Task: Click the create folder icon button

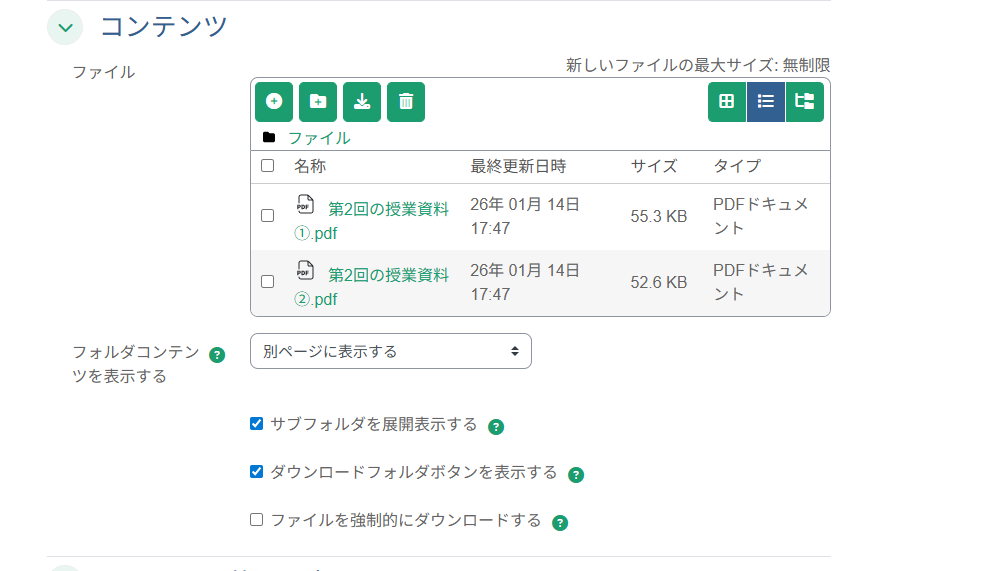Action: tap(318, 102)
